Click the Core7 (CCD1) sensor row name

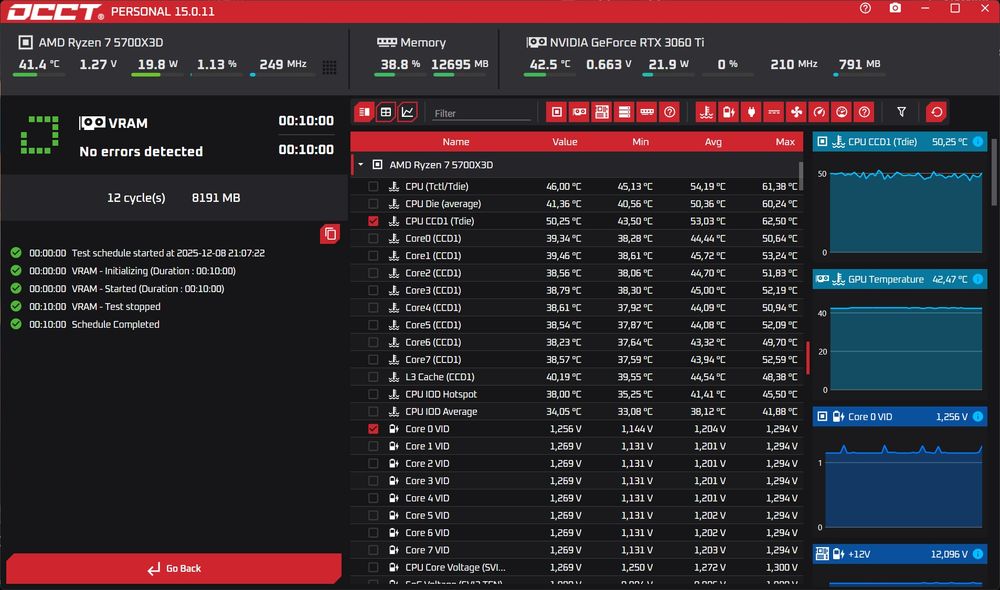coord(433,360)
